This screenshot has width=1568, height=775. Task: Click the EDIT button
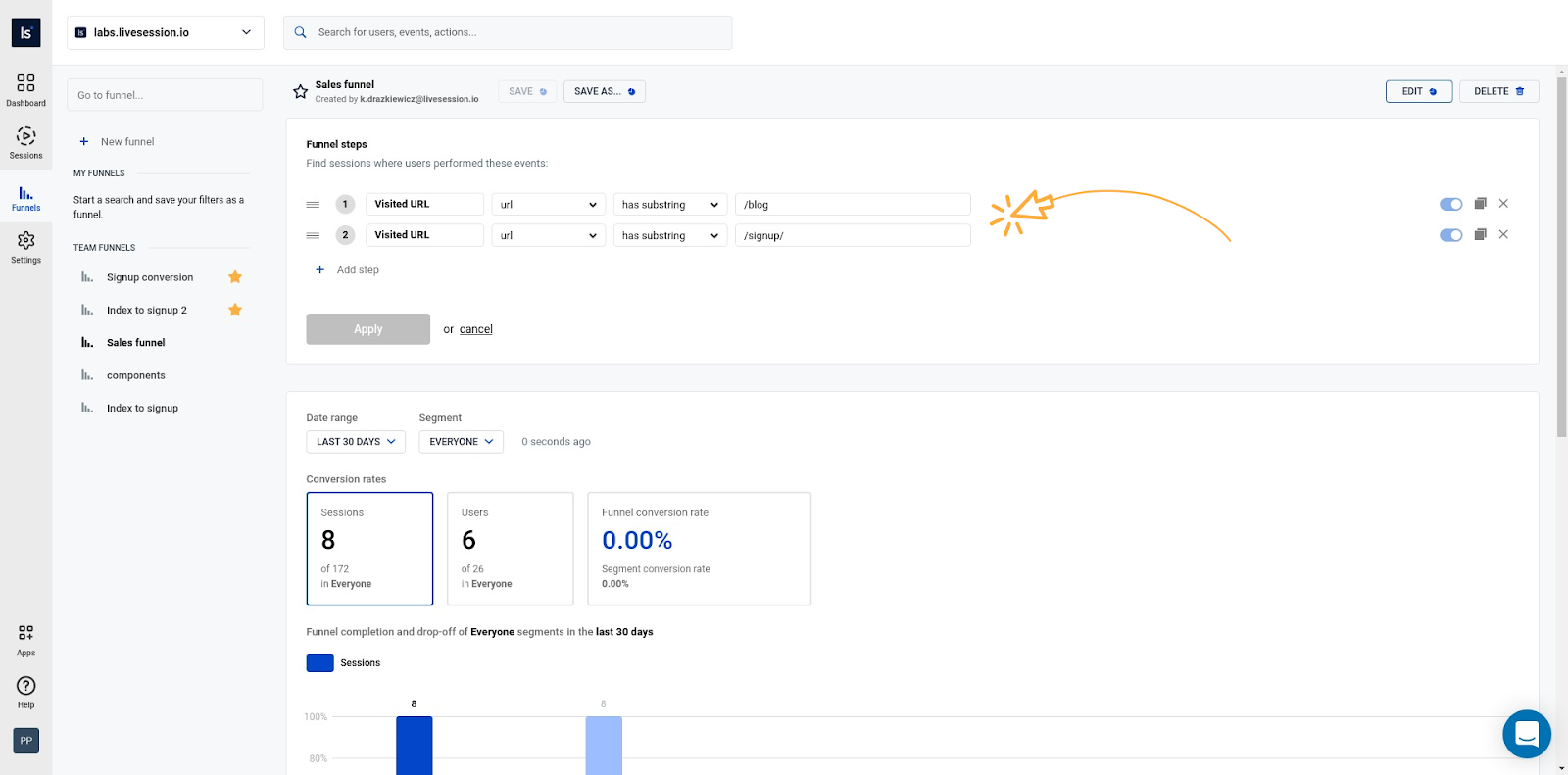pyautogui.click(x=1419, y=91)
